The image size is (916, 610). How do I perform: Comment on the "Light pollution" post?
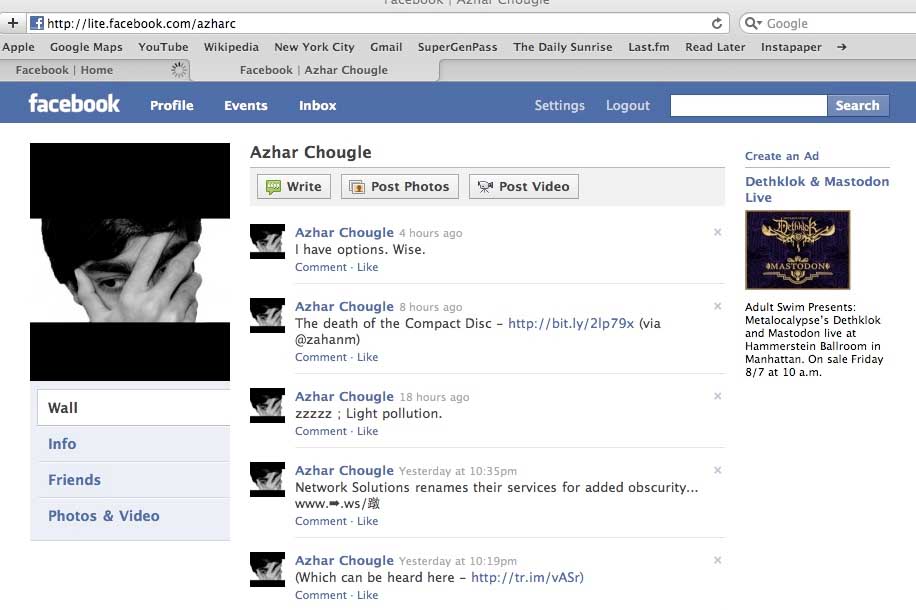(321, 431)
